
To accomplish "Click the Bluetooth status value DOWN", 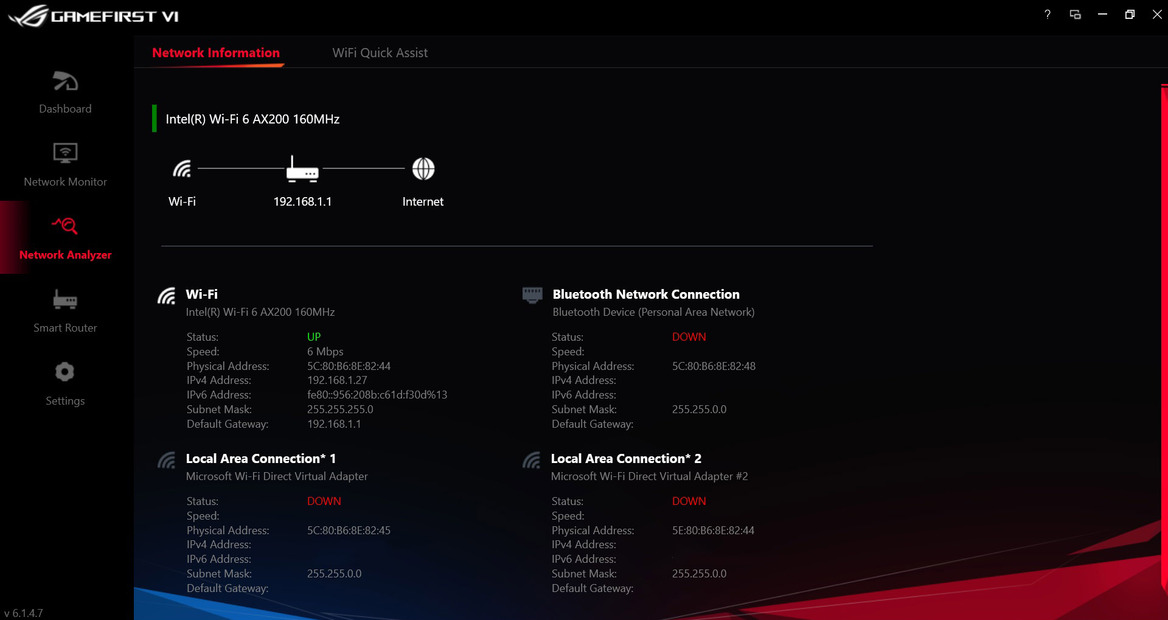I will pos(689,337).
